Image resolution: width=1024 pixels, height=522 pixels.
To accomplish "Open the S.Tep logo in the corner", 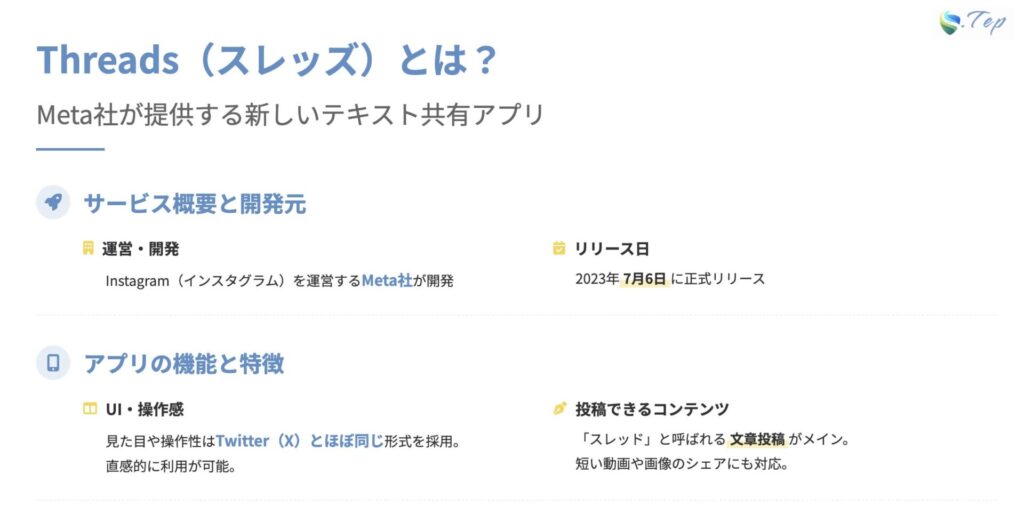I will coord(972,24).
